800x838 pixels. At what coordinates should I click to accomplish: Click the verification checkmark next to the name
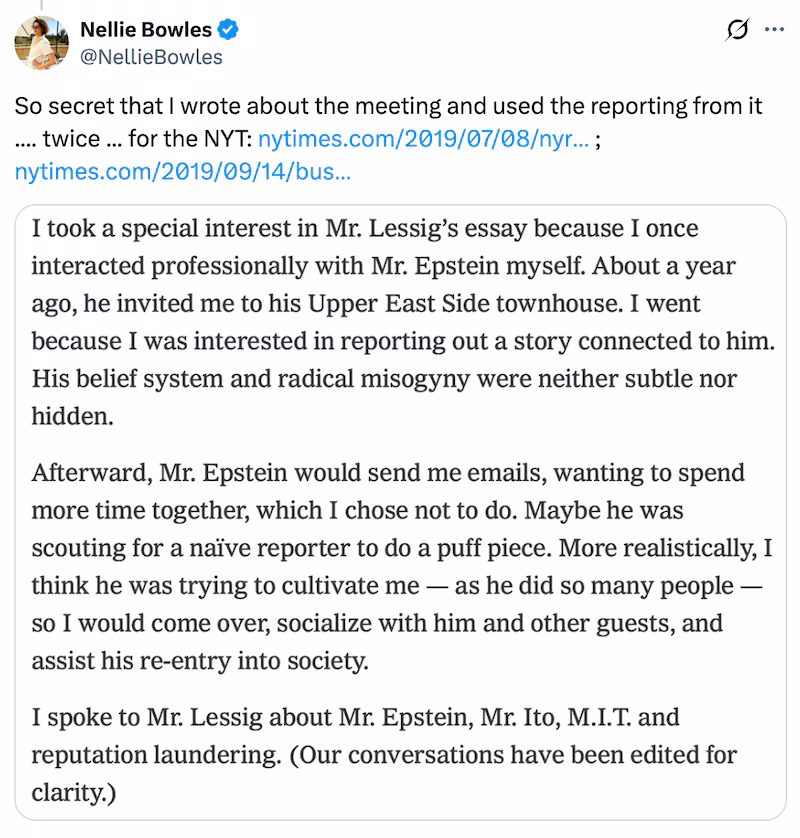(227, 30)
